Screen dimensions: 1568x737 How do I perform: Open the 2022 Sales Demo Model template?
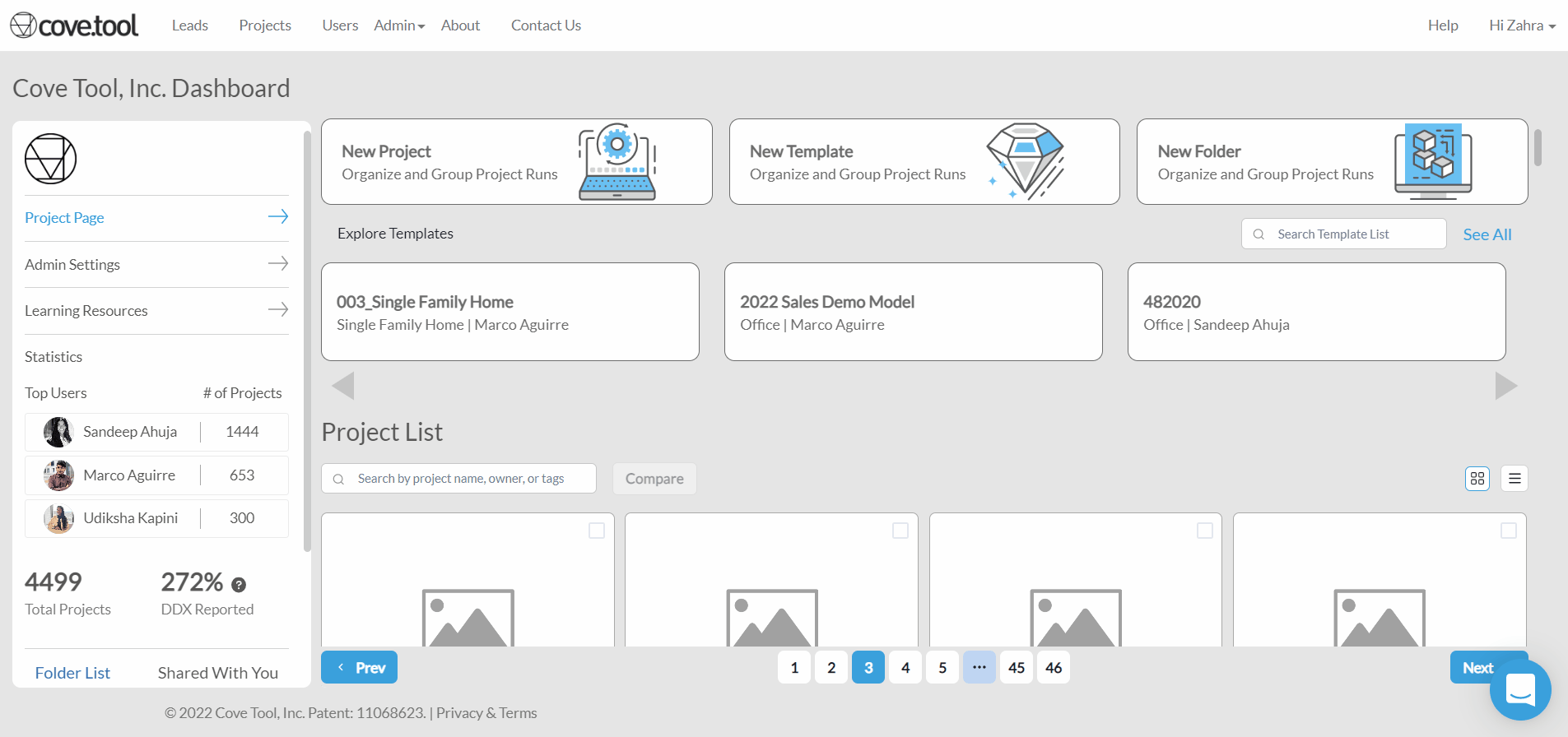[x=913, y=312]
